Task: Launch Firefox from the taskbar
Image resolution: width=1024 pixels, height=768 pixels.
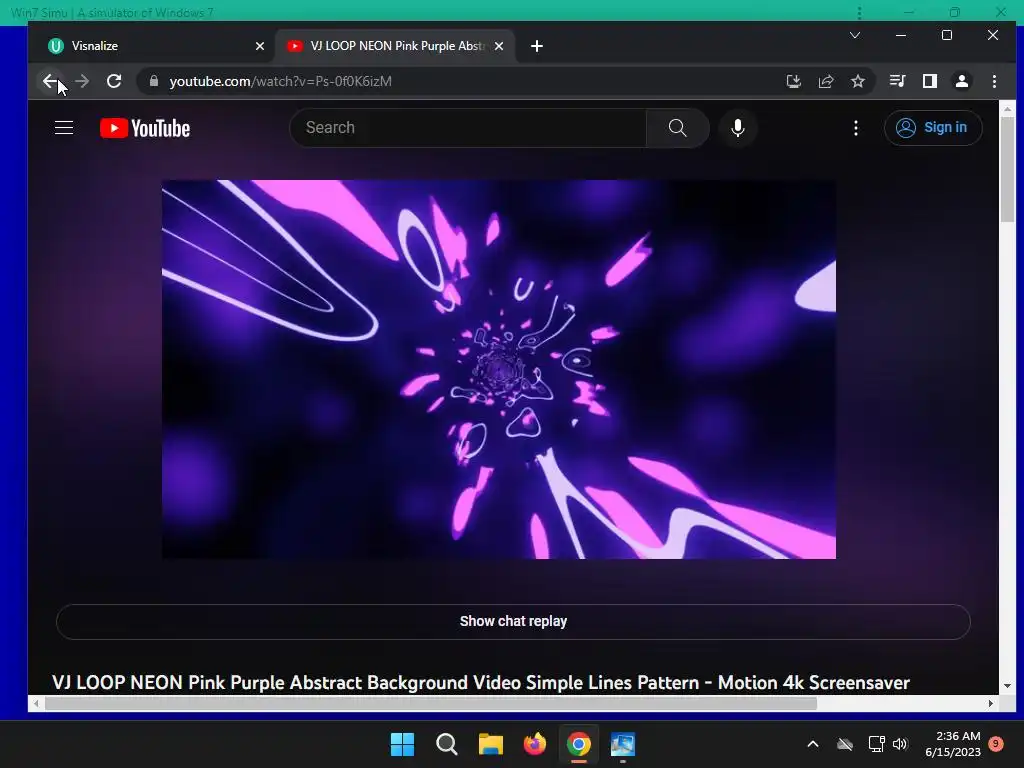Action: (535, 744)
